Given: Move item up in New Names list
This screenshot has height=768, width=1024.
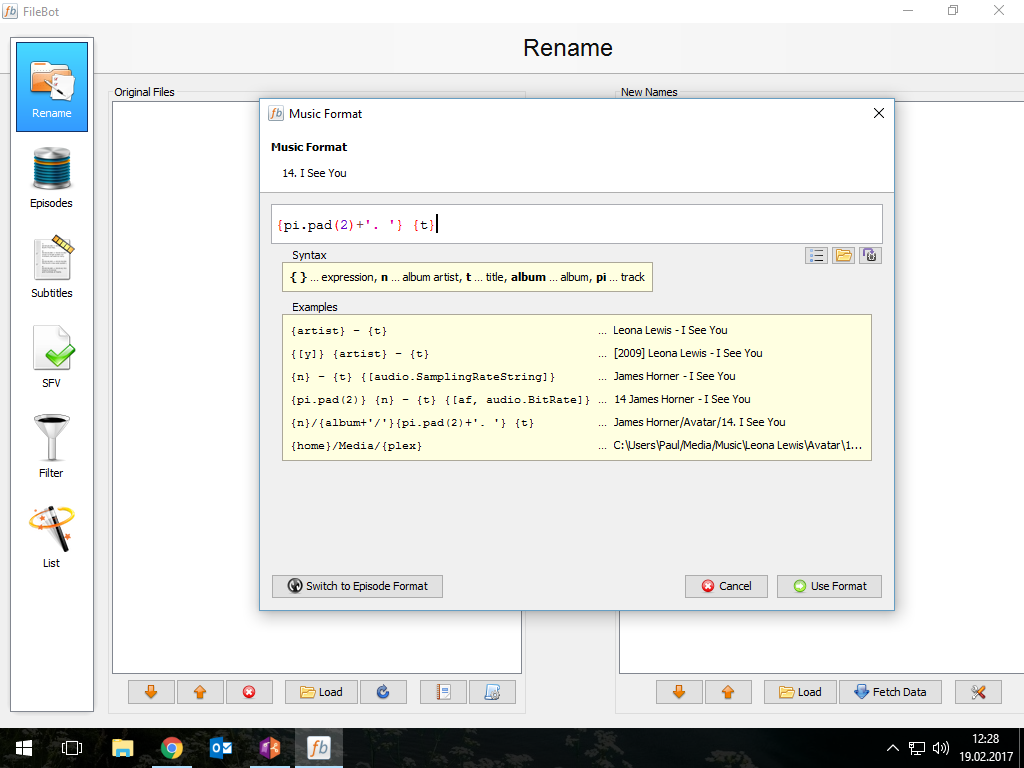Looking at the screenshot, I should coord(728,692).
